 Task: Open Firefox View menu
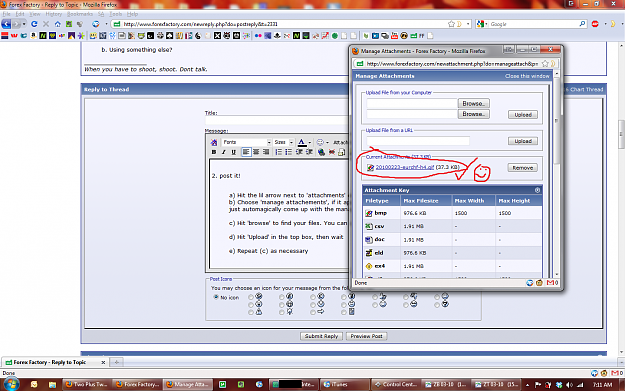tap(35, 14)
